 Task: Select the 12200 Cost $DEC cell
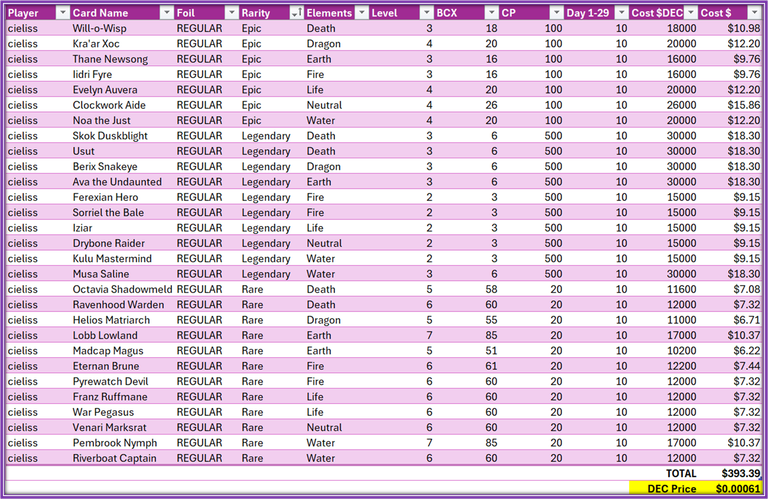tap(664, 366)
